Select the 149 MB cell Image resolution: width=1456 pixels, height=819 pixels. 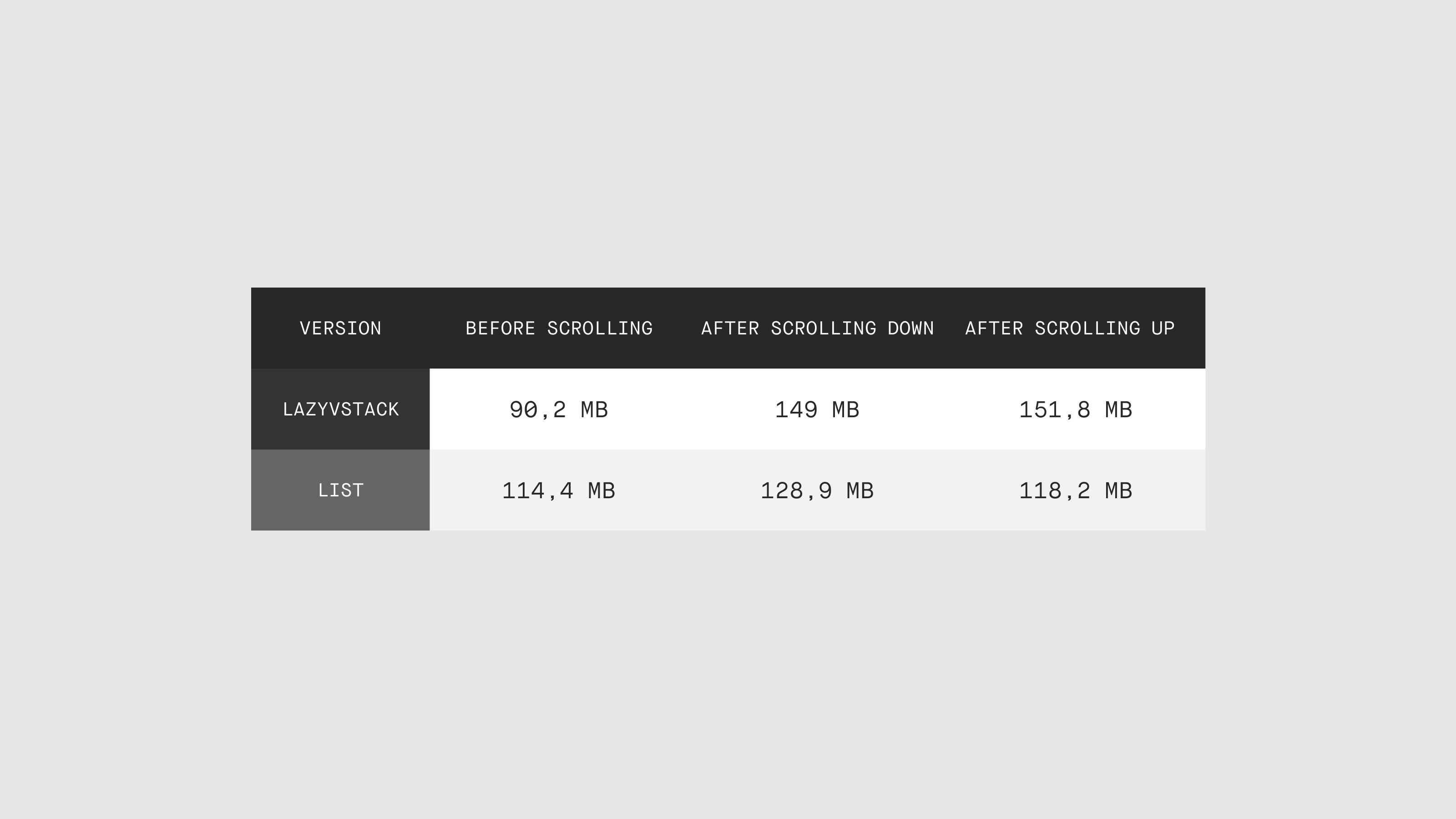(817, 409)
